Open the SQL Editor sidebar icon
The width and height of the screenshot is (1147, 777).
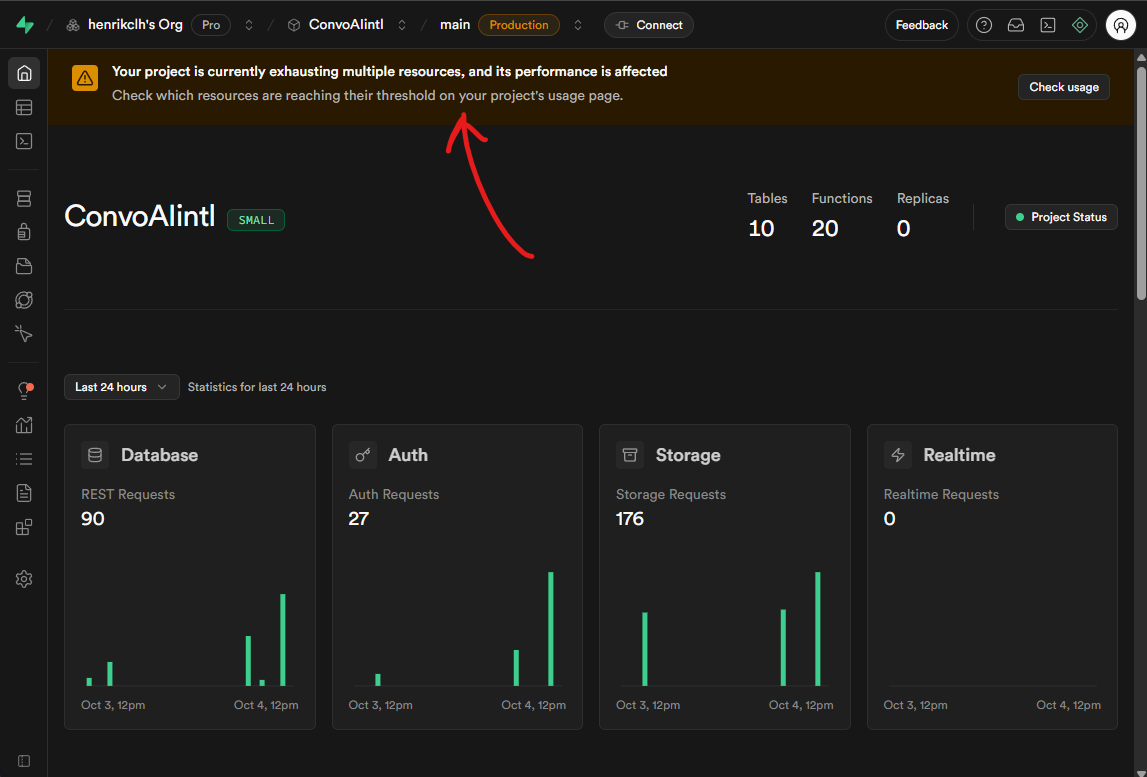tap(24, 141)
